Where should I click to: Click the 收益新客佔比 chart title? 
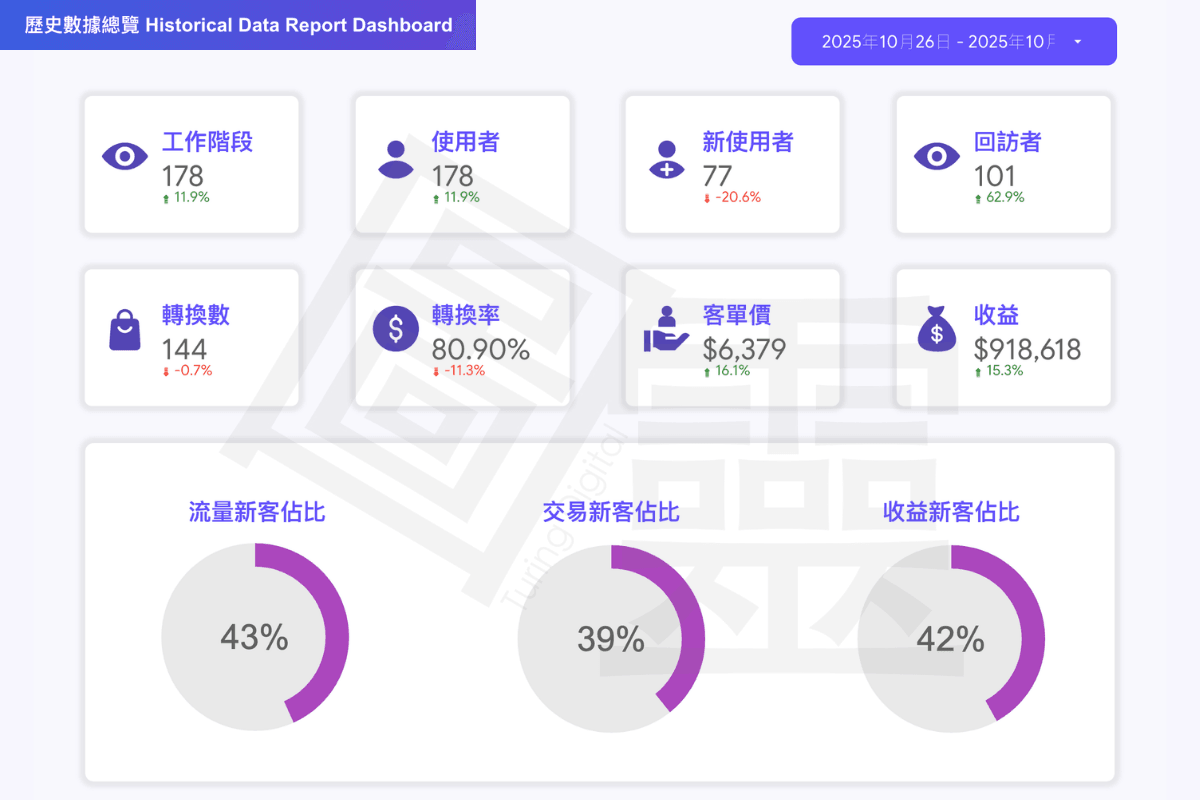(951, 512)
